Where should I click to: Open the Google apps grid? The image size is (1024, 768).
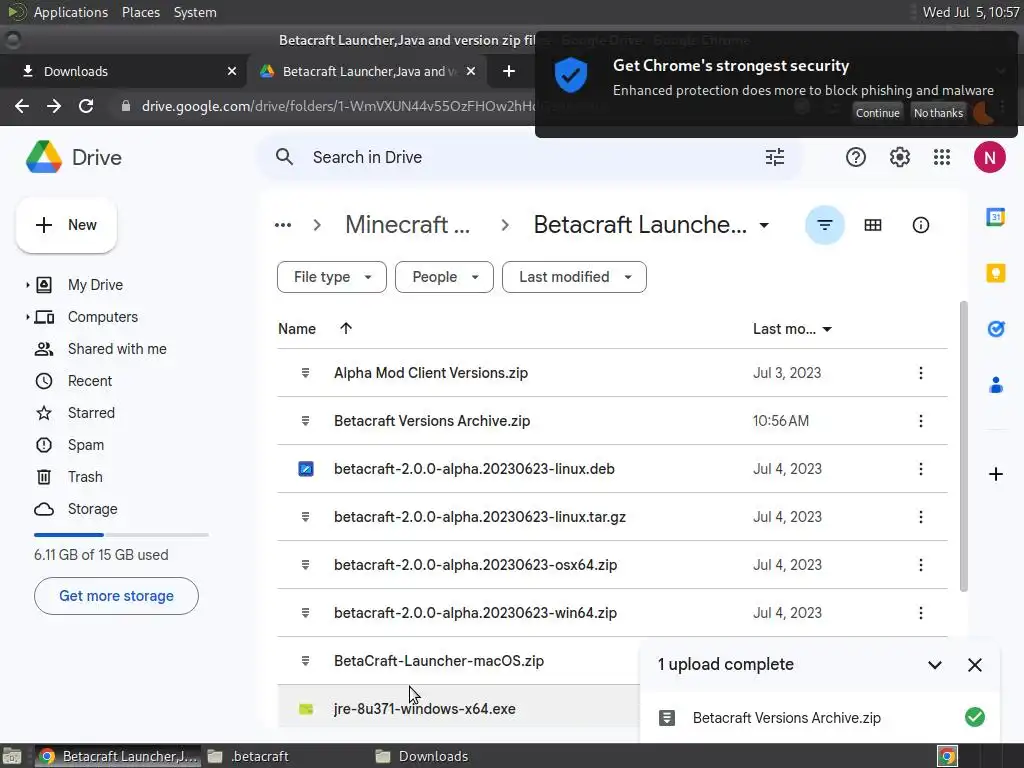coord(942,157)
